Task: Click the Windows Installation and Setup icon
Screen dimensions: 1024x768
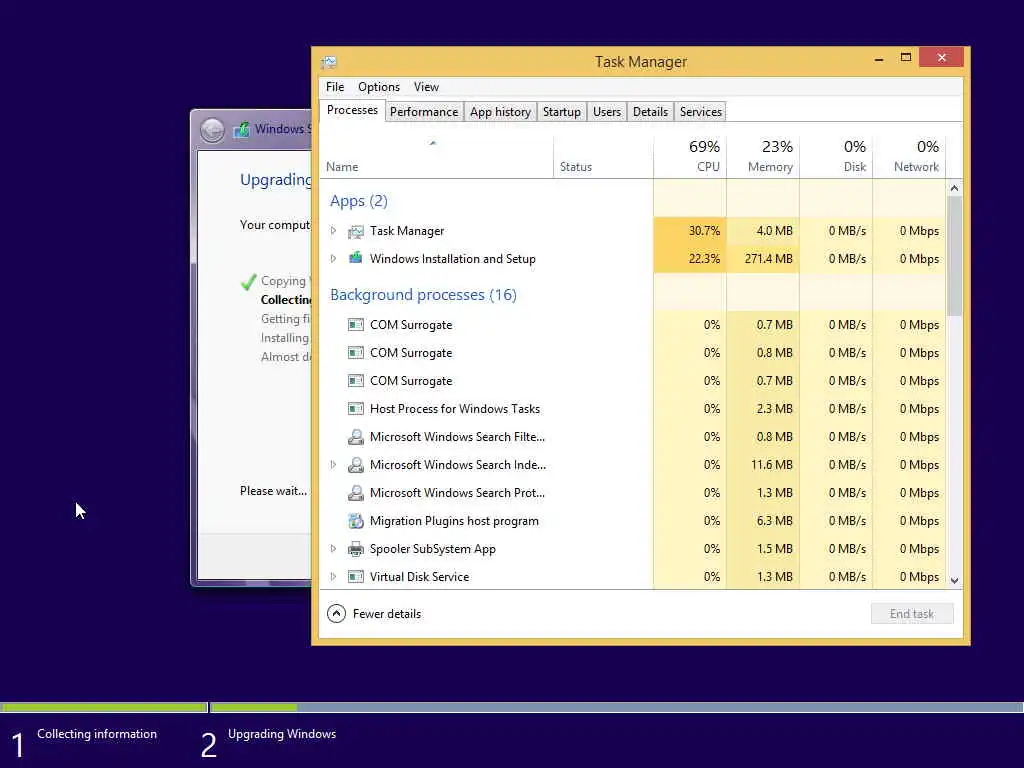Action: pos(356,258)
